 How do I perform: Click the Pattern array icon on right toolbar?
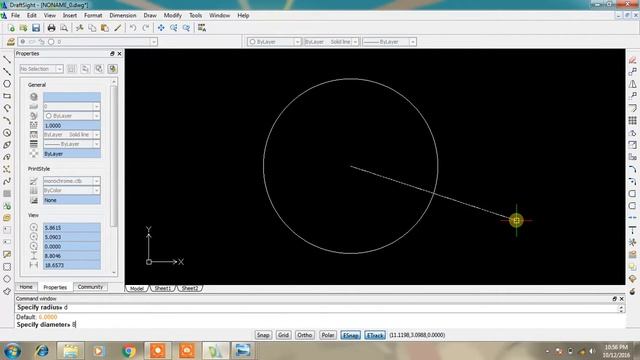click(x=632, y=120)
